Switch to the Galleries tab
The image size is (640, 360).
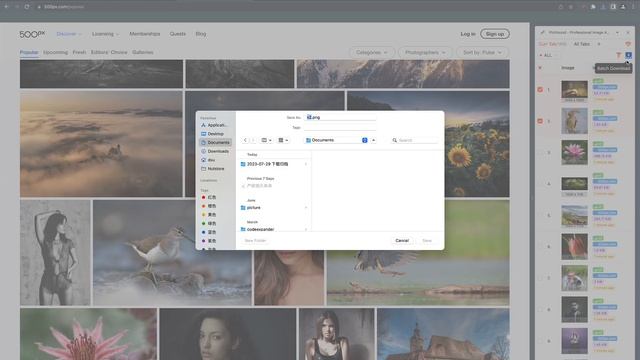[143, 52]
